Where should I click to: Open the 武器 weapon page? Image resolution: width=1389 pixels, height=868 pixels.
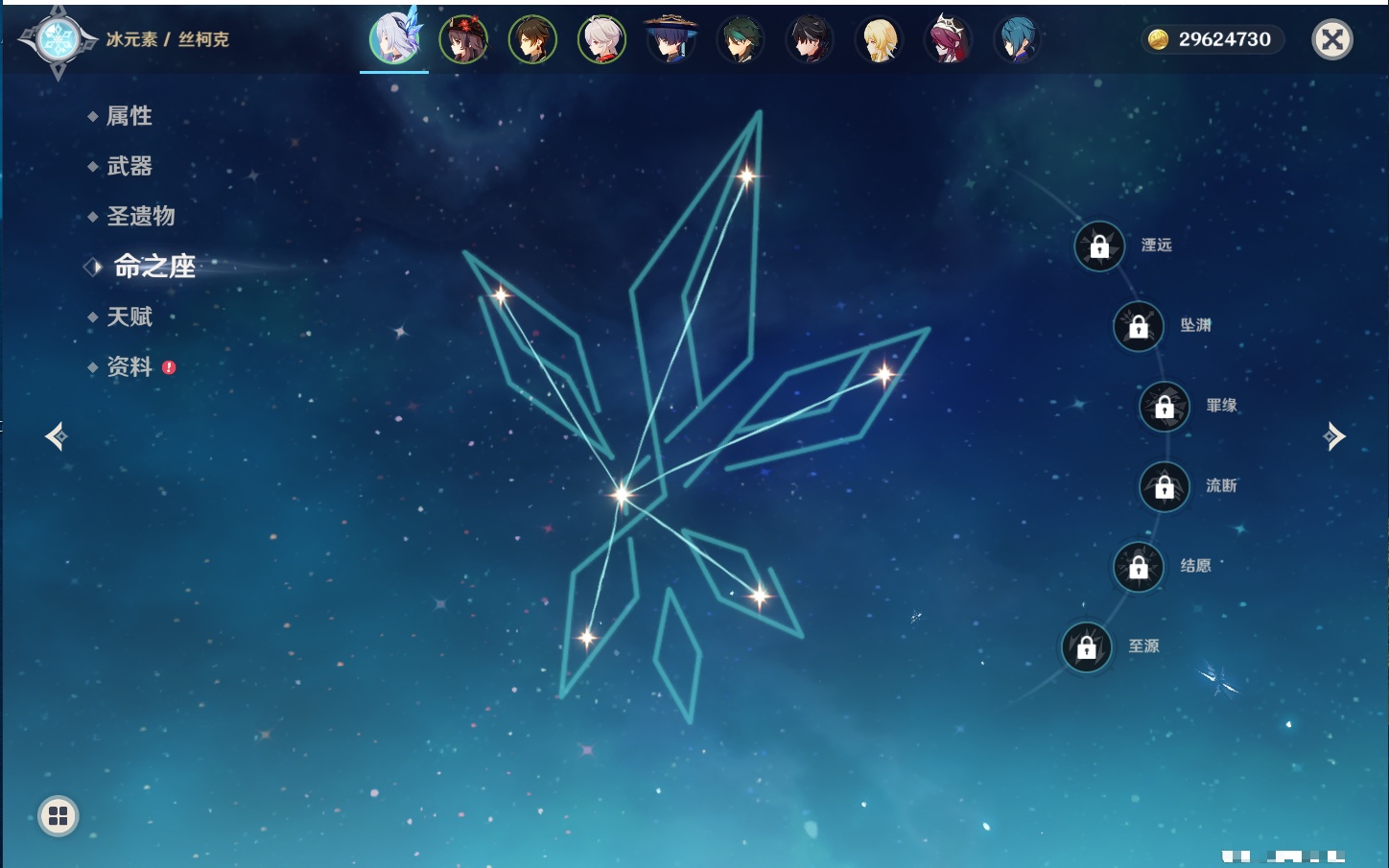[x=129, y=166]
